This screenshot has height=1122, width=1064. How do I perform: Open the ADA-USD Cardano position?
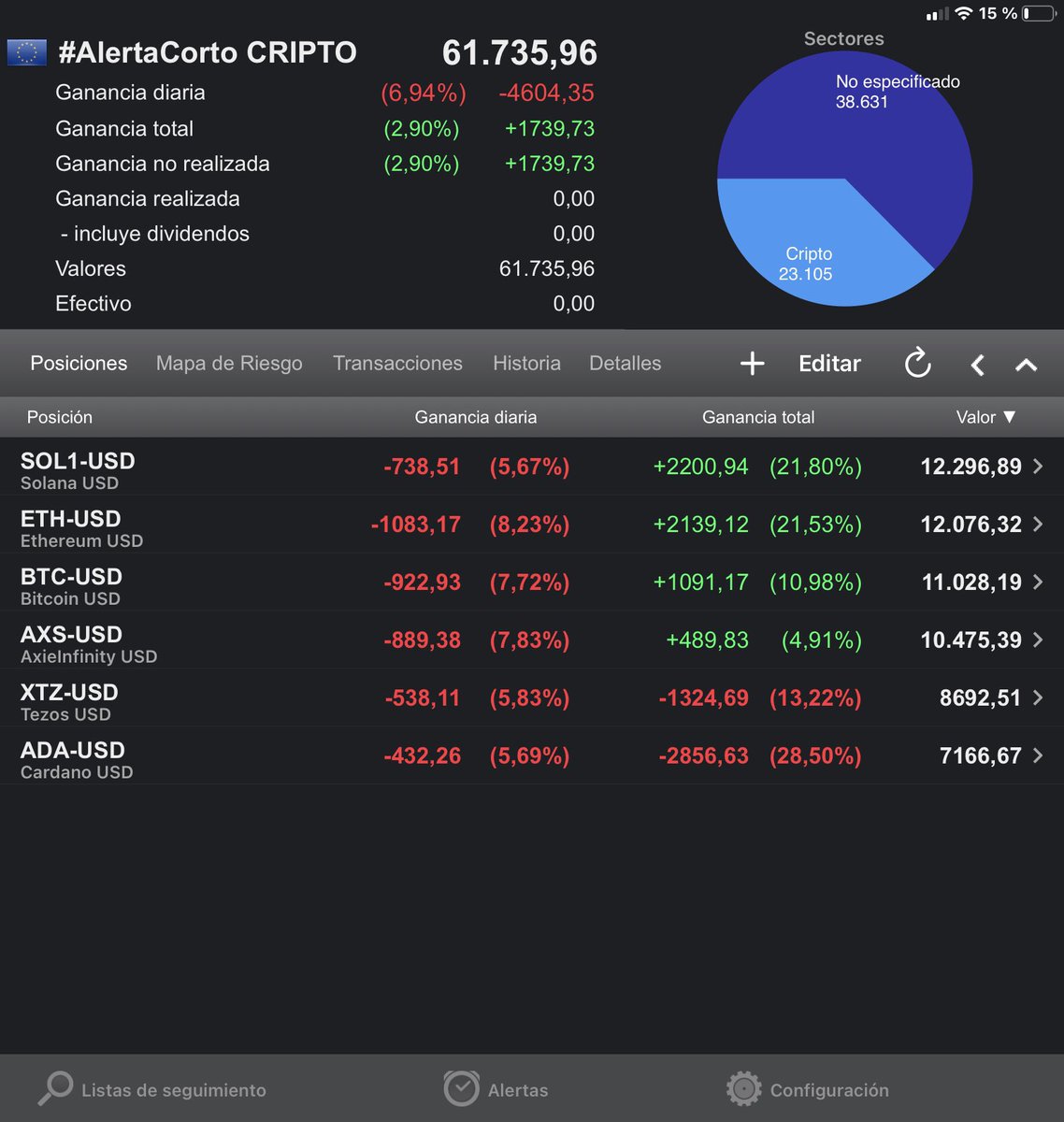(532, 756)
